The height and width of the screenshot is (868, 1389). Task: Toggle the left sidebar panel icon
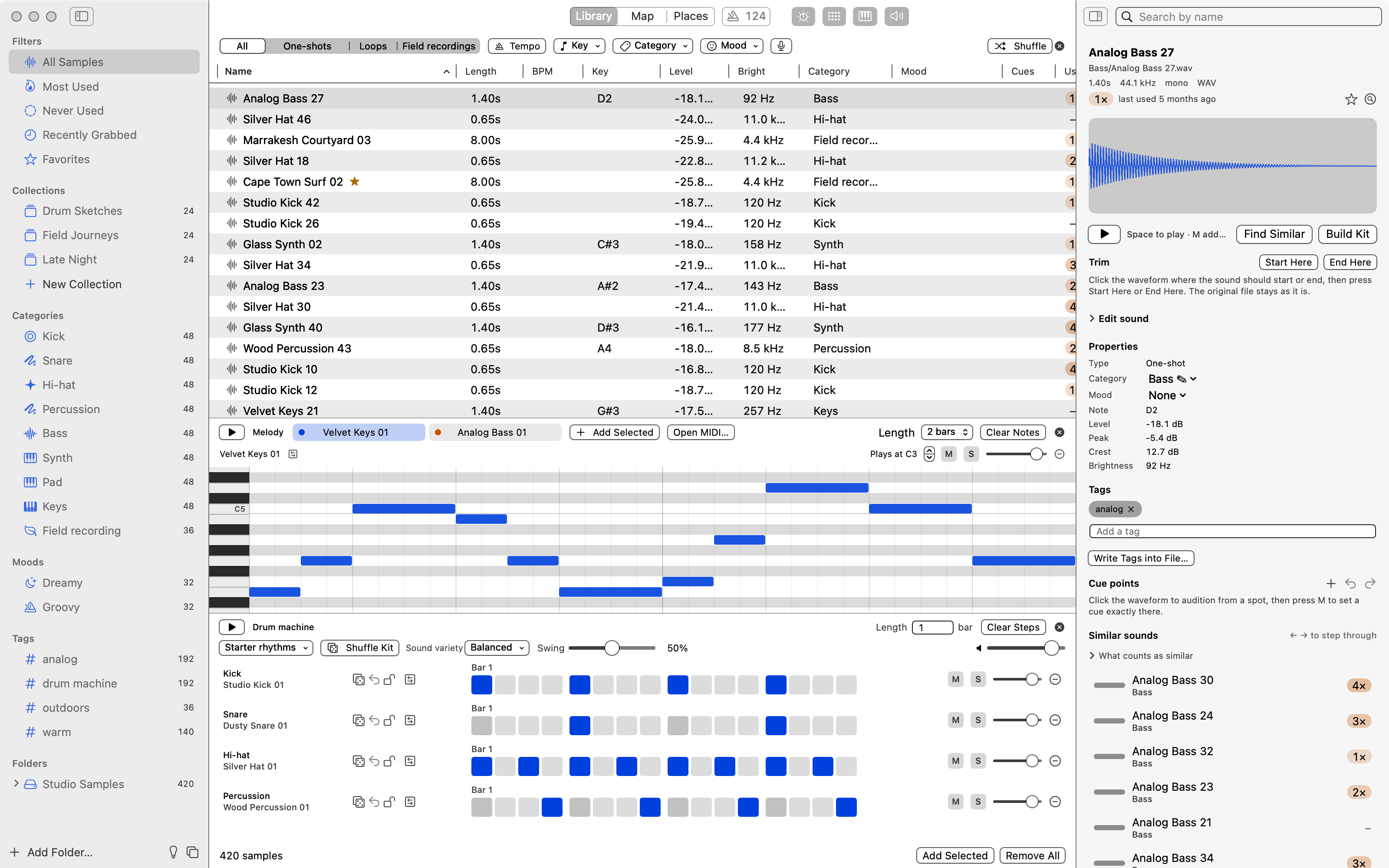tap(82, 16)
